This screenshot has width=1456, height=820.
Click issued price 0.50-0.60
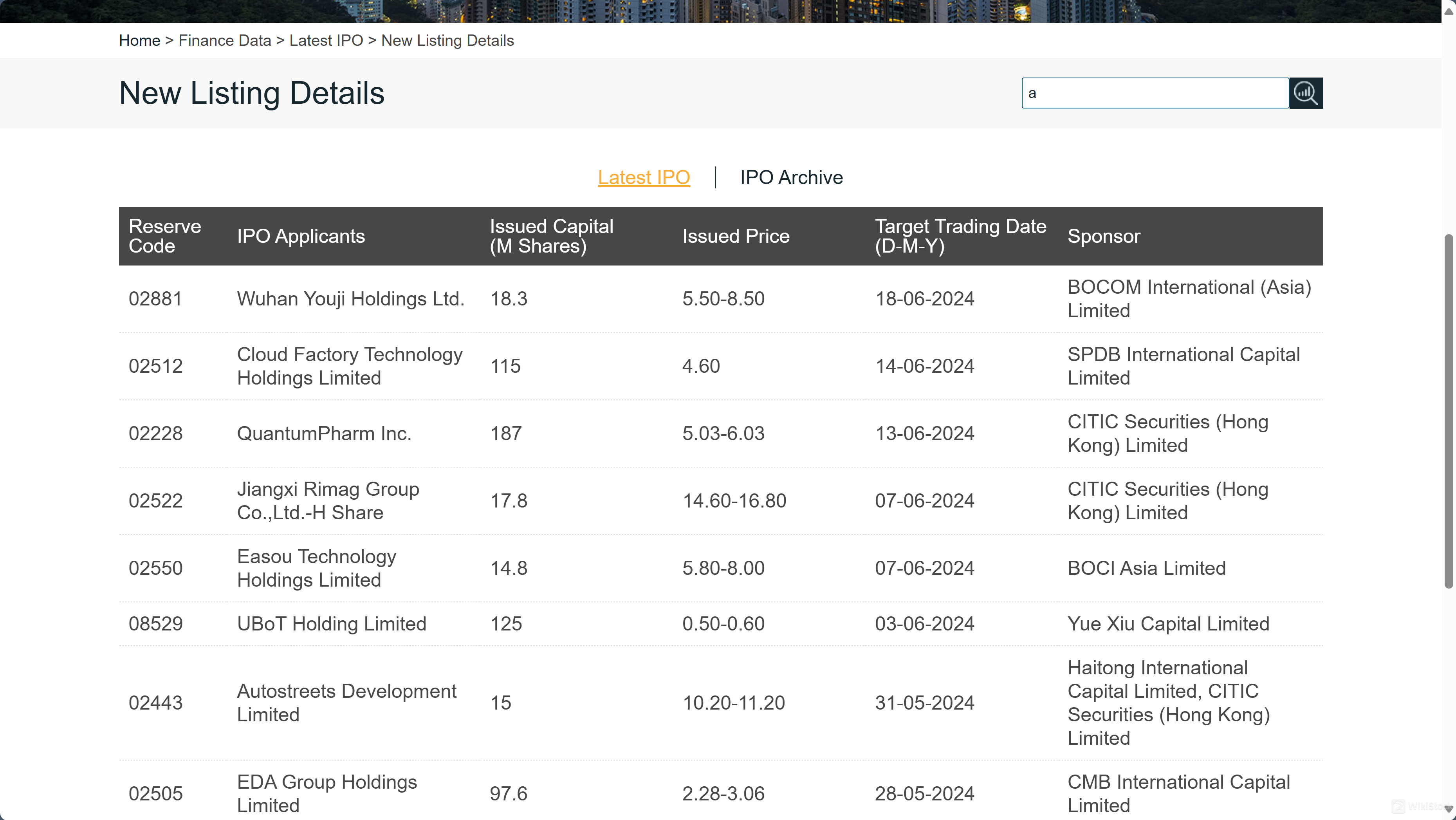tap(723, 624)
